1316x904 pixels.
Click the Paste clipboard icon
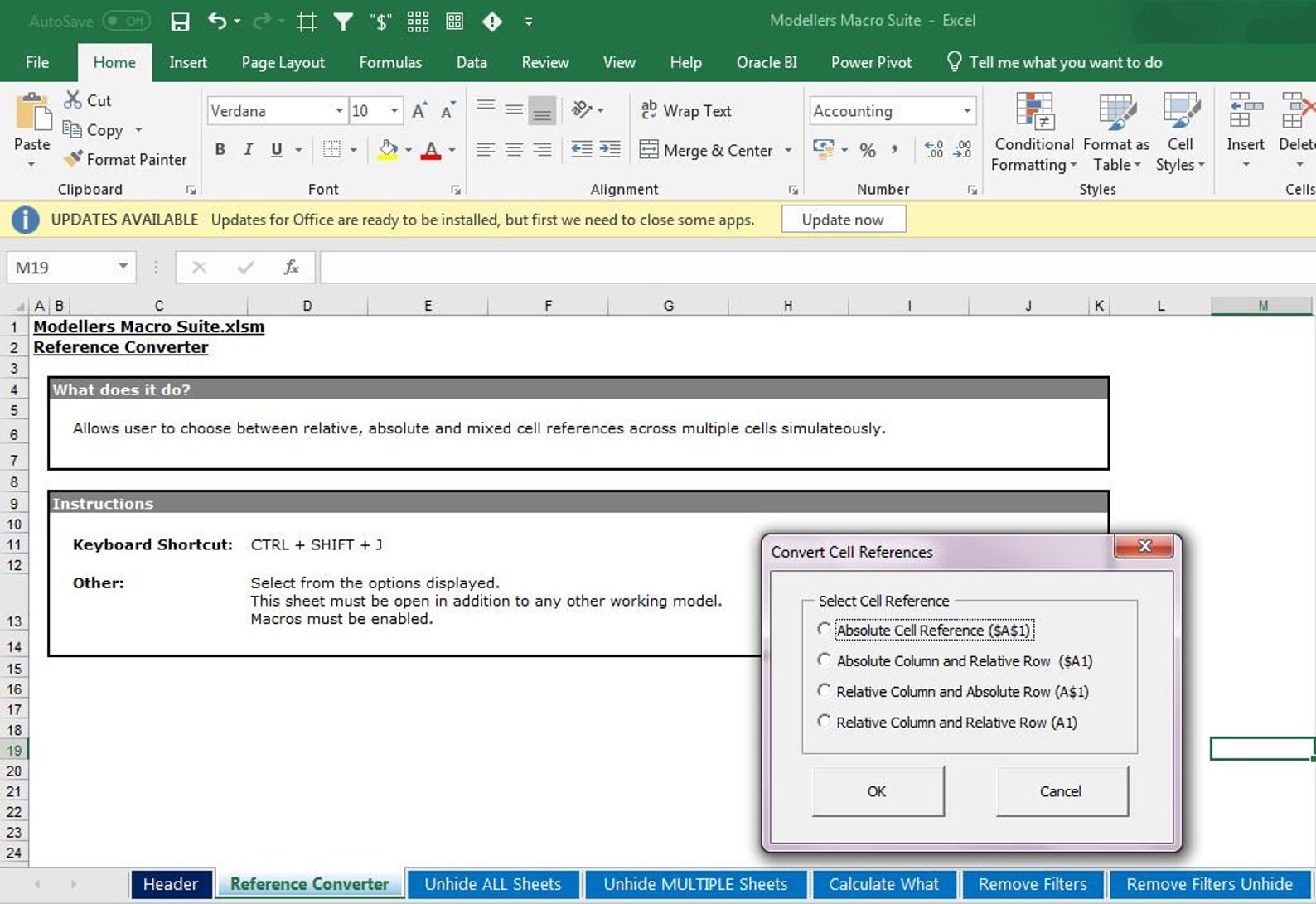[x=33, y=113]
